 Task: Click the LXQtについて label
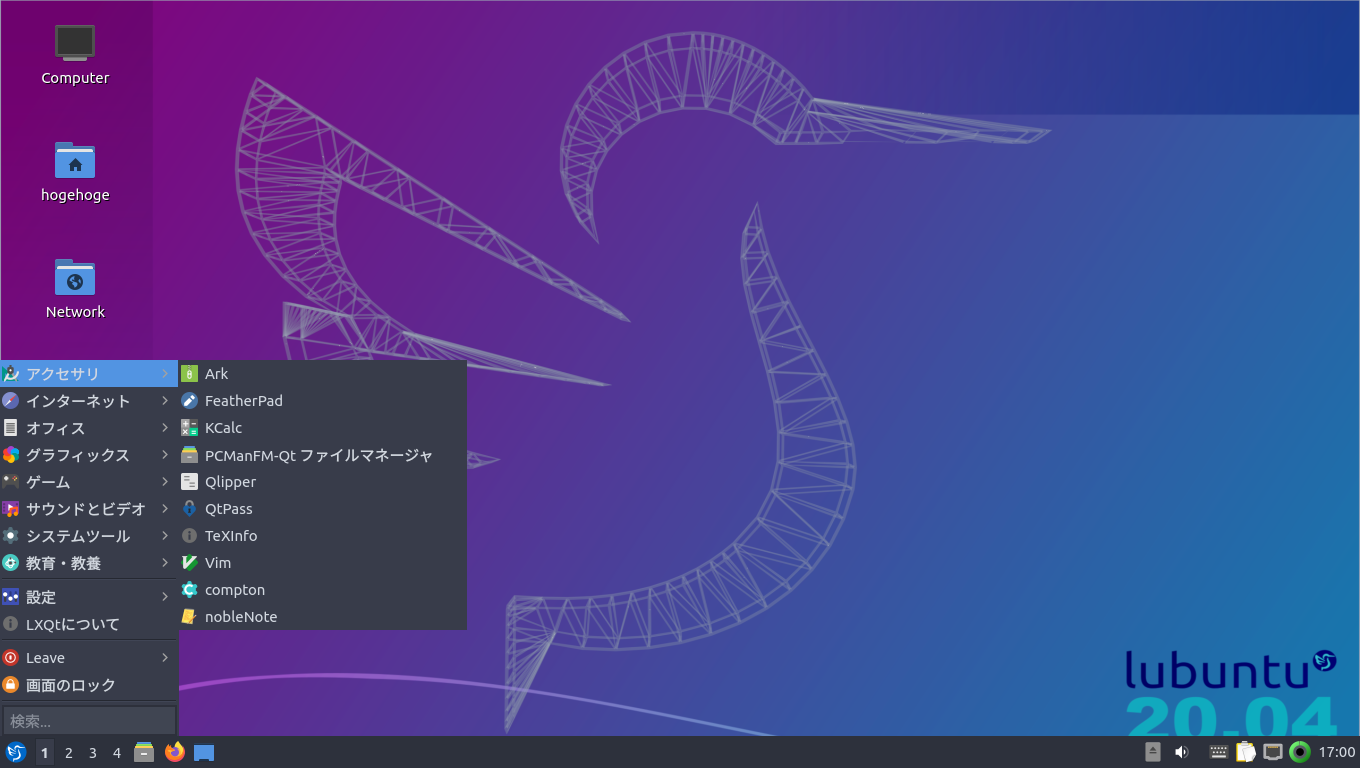(73, 624)
